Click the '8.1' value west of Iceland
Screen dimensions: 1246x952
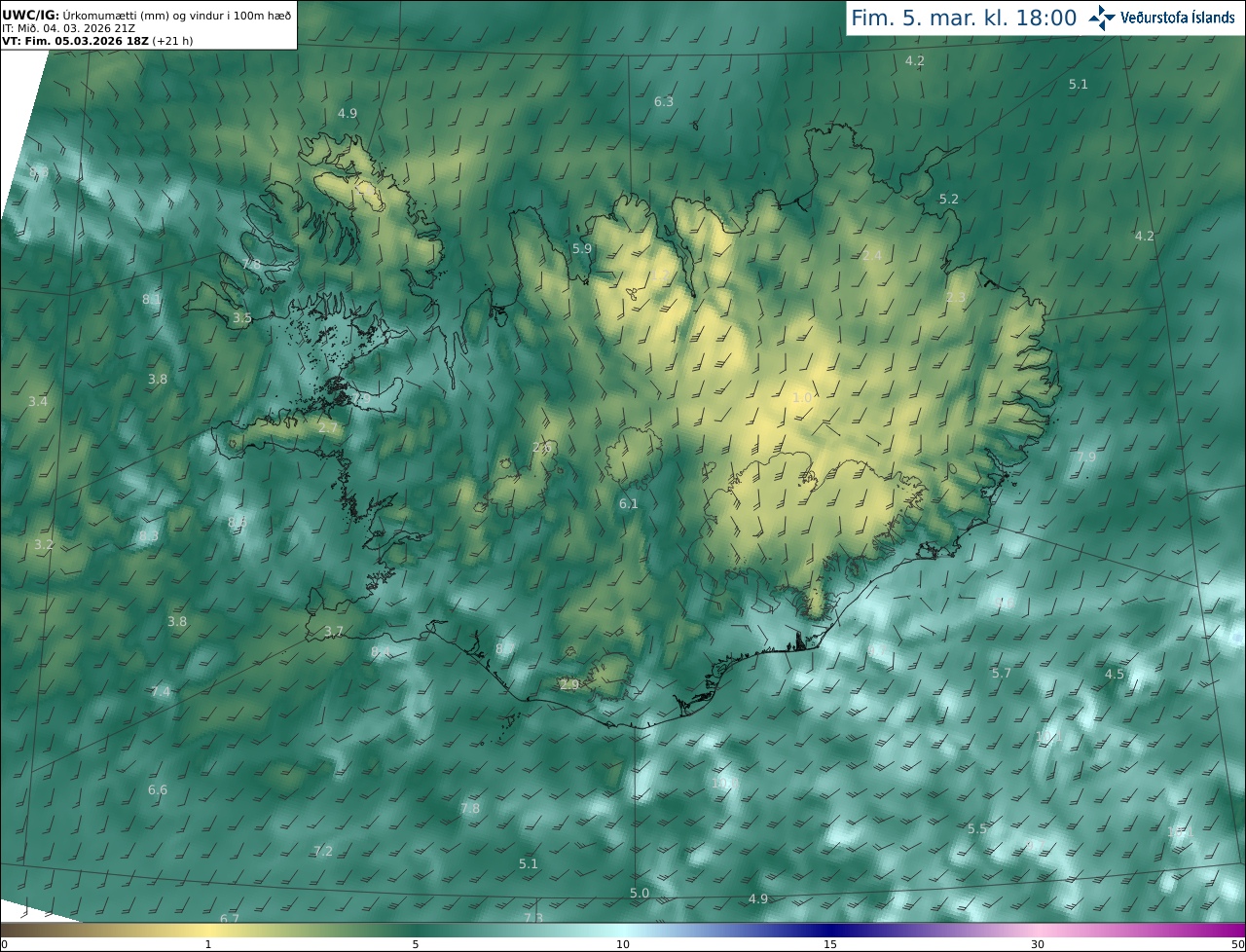[x=152, y=299]
